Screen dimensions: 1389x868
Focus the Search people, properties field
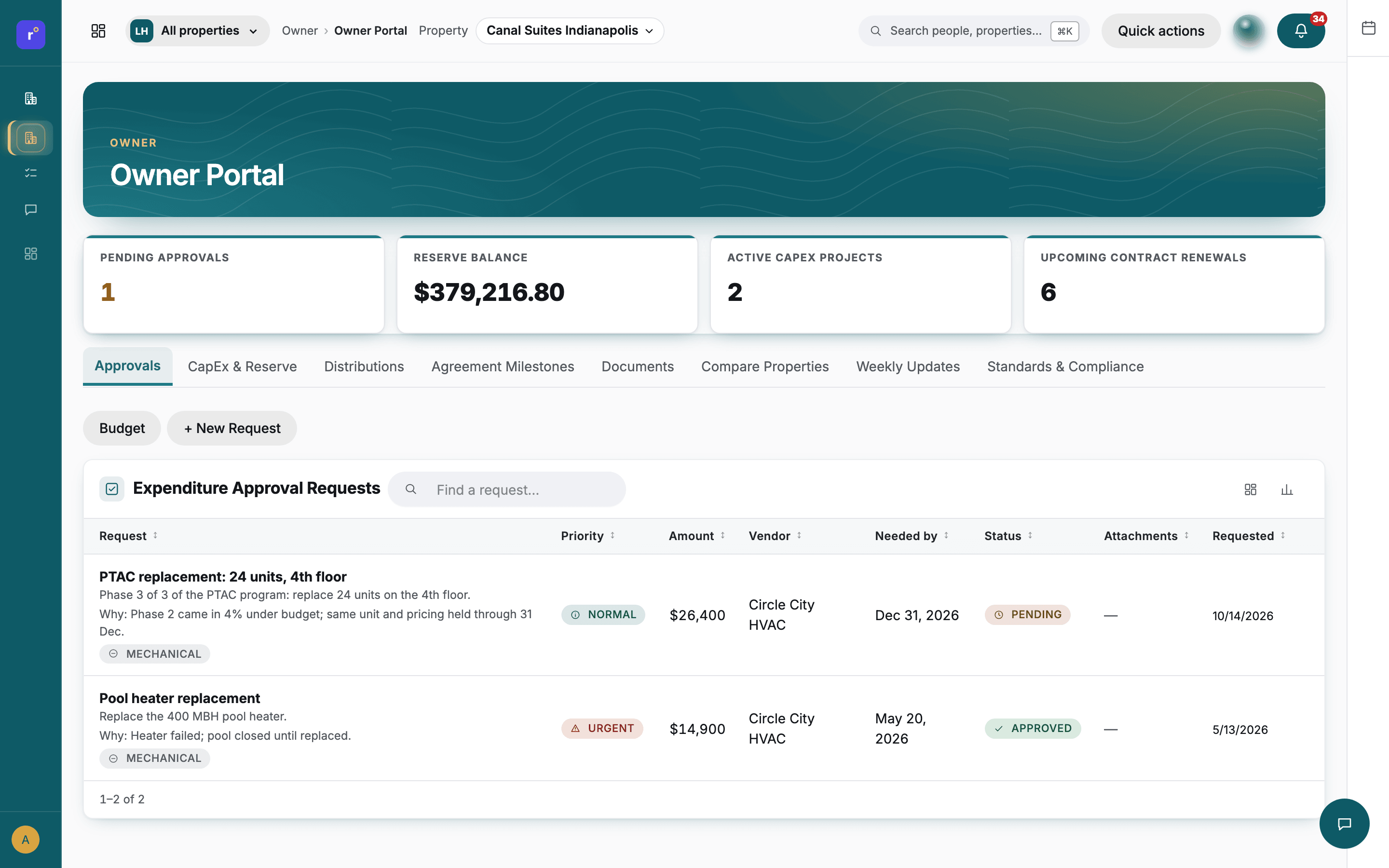(x=973, y=31)
